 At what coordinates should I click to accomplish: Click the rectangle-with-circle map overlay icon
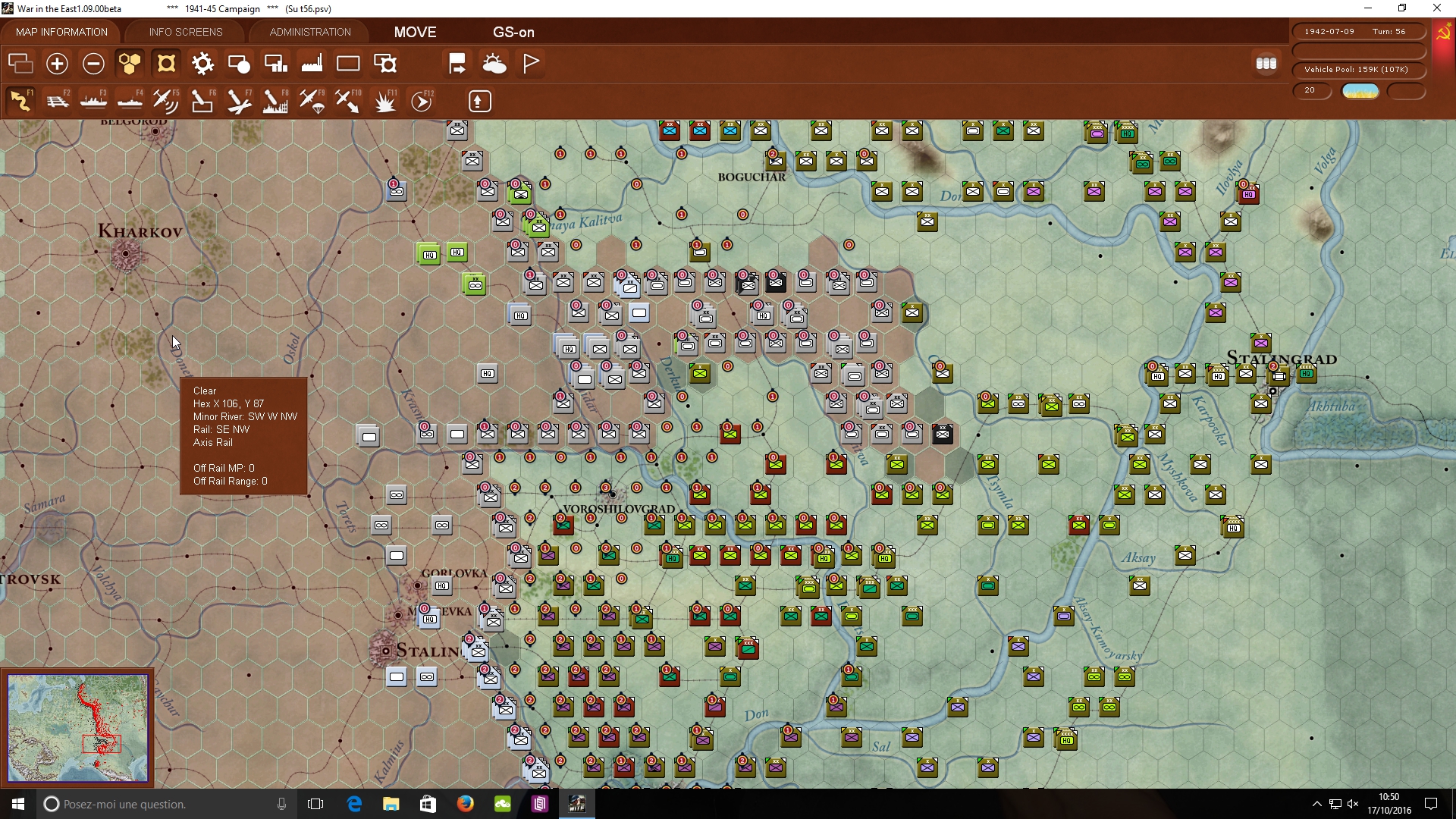[x=239, y=64]
